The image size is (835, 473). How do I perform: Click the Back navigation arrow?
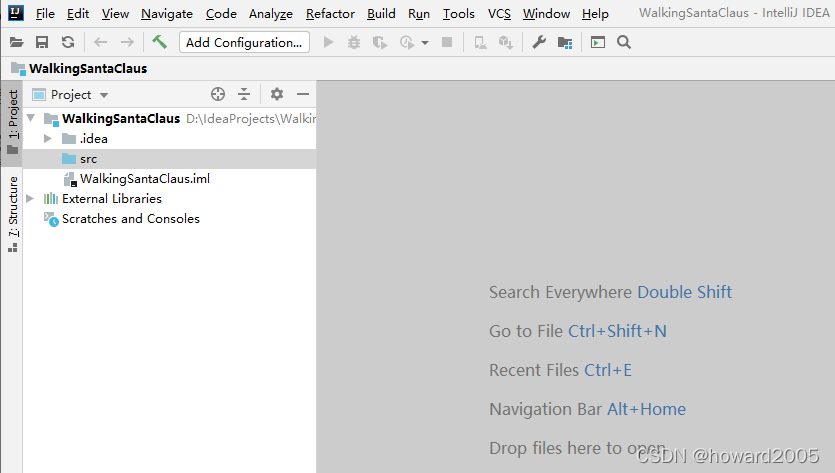(100, 42)
